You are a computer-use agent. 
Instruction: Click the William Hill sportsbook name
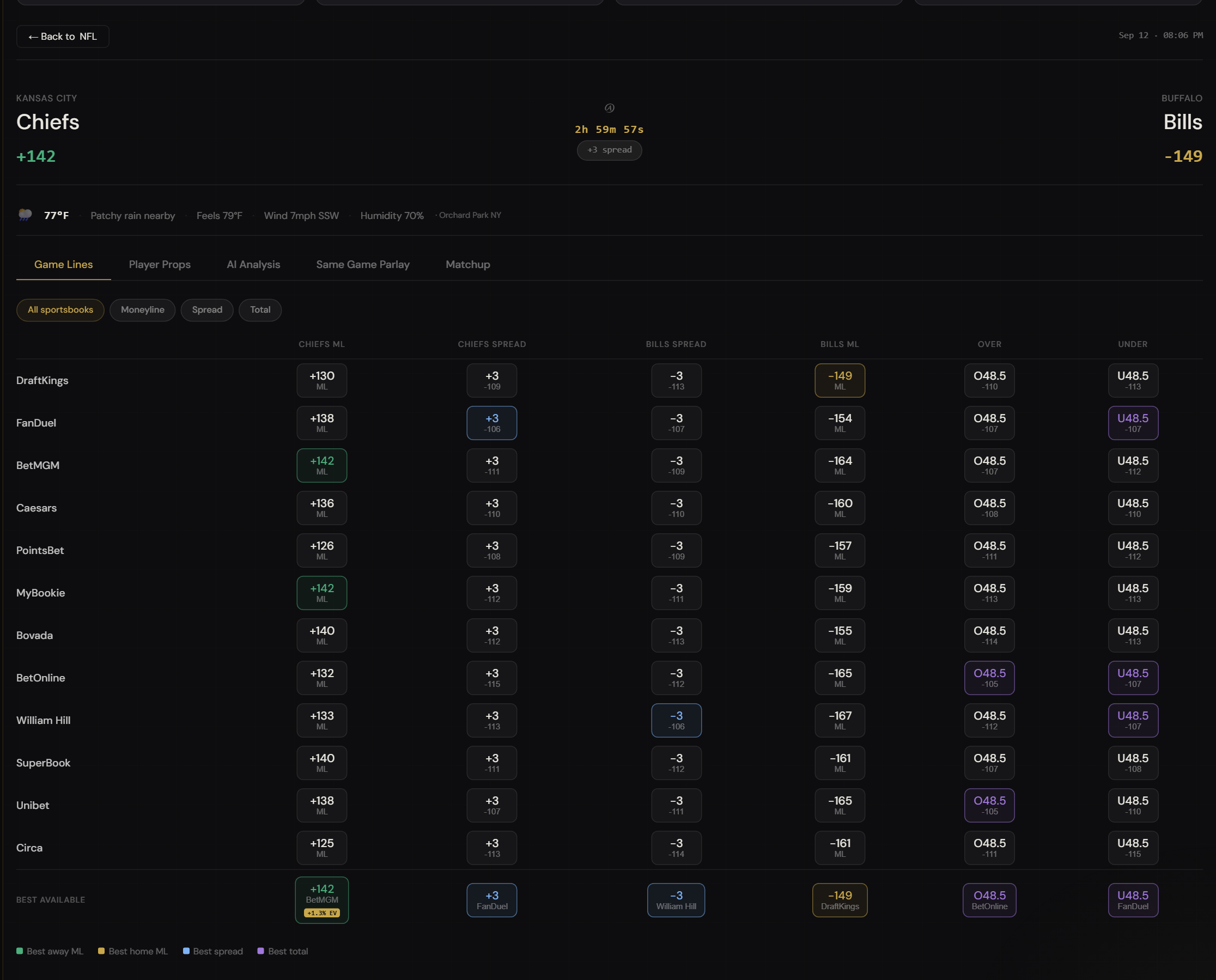click(x=44, y=720)
